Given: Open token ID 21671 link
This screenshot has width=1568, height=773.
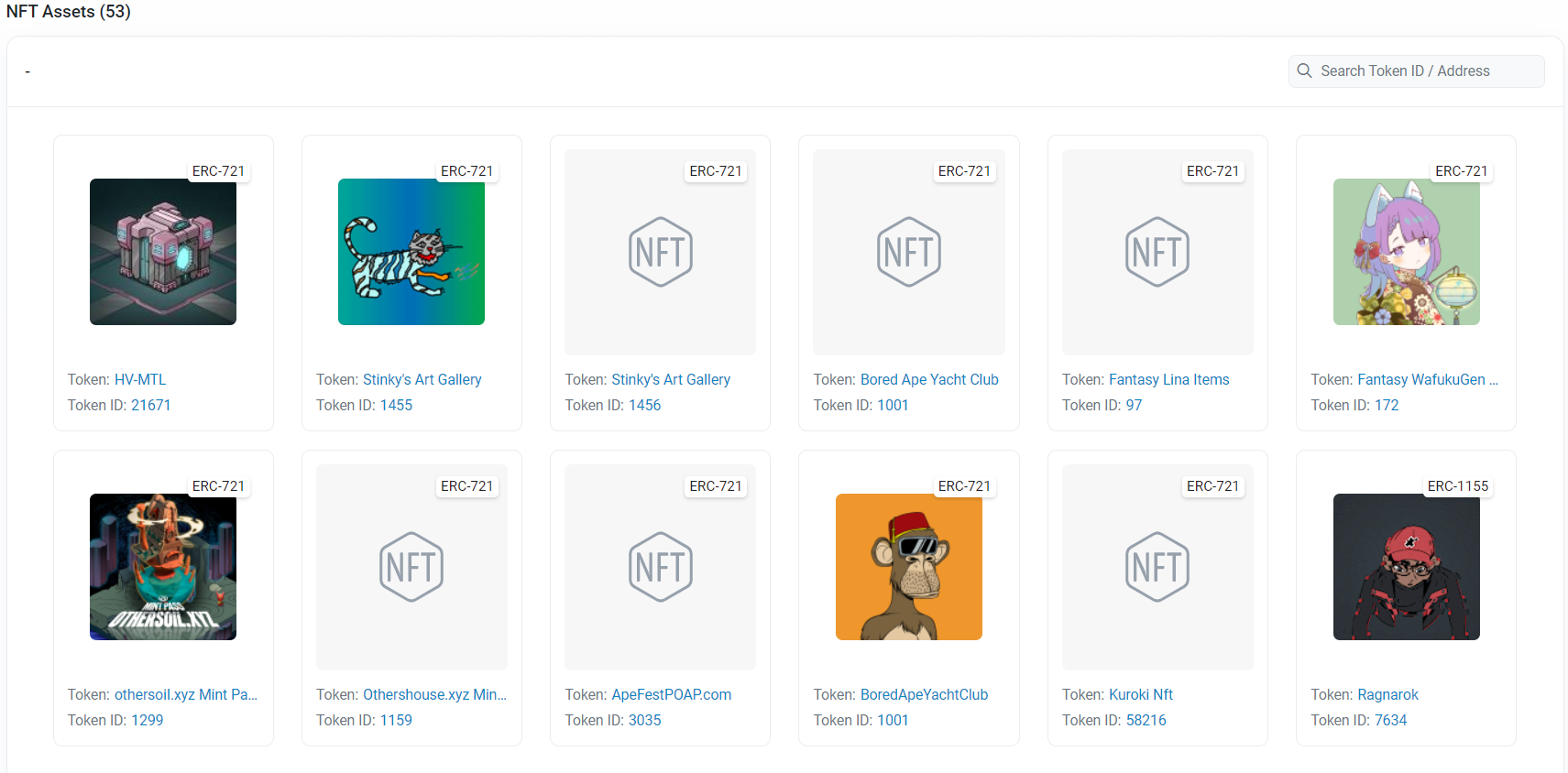Looking at the screenshot, I should pyautogui.click(x=151, y=405).
